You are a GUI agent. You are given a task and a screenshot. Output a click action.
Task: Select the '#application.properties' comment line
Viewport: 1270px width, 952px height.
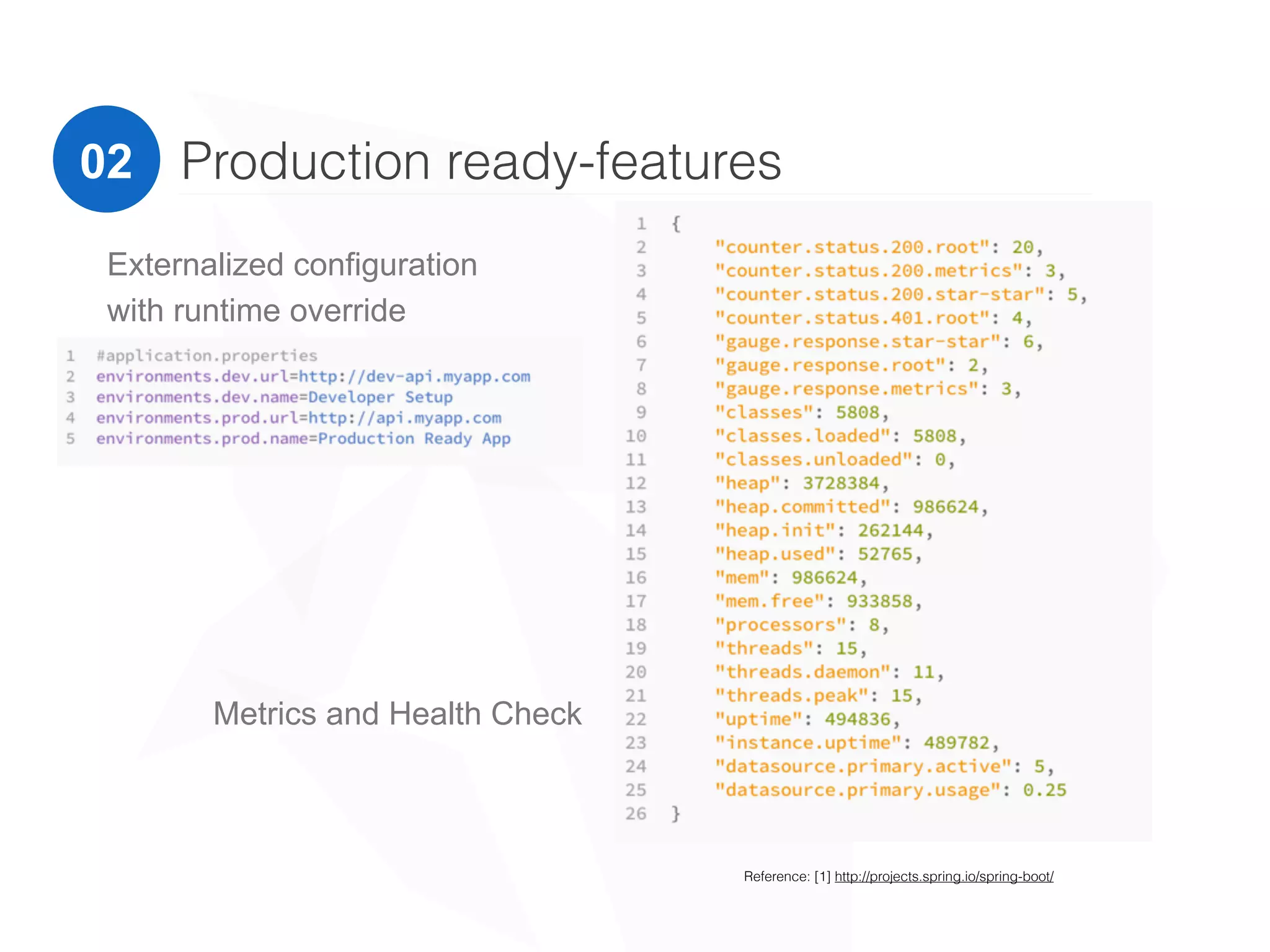pyautogui.click(x=206, y=356)
